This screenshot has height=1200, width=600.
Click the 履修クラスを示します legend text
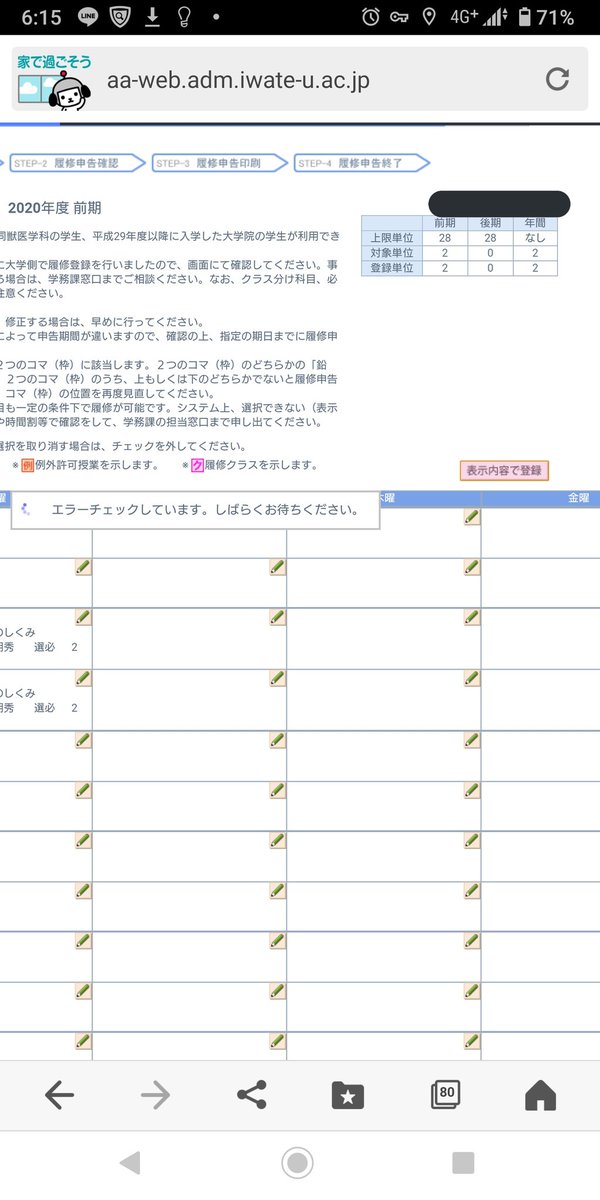pyautogui.click(x=262, y=466)
